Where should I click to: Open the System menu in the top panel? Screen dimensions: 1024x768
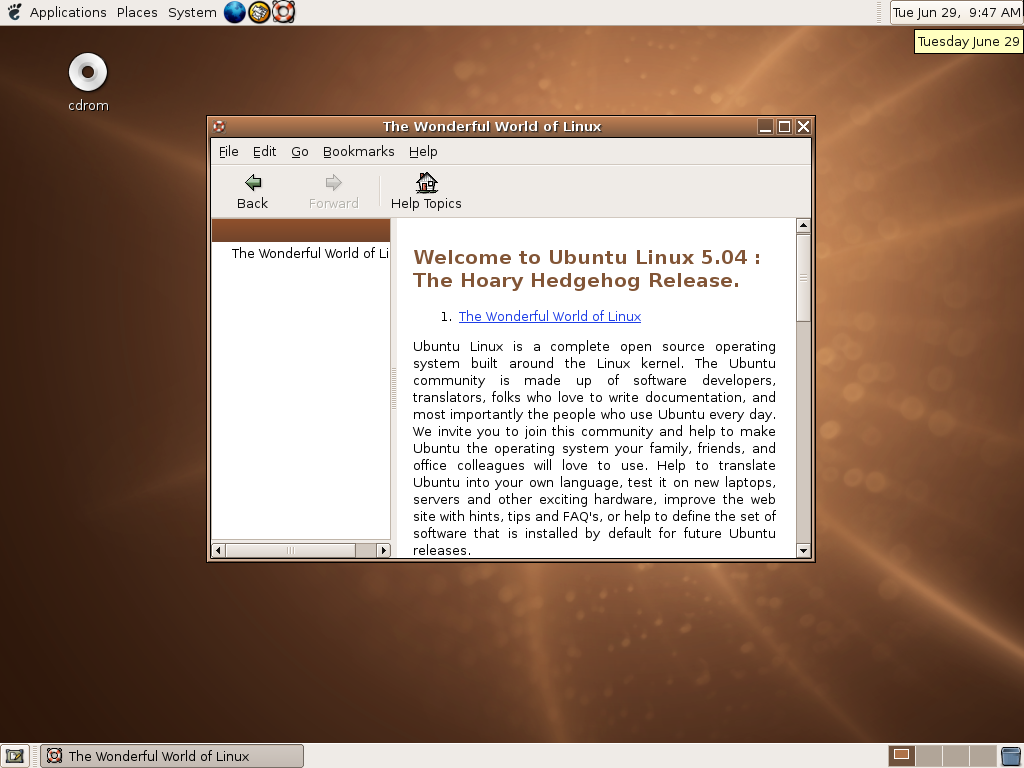191,12
